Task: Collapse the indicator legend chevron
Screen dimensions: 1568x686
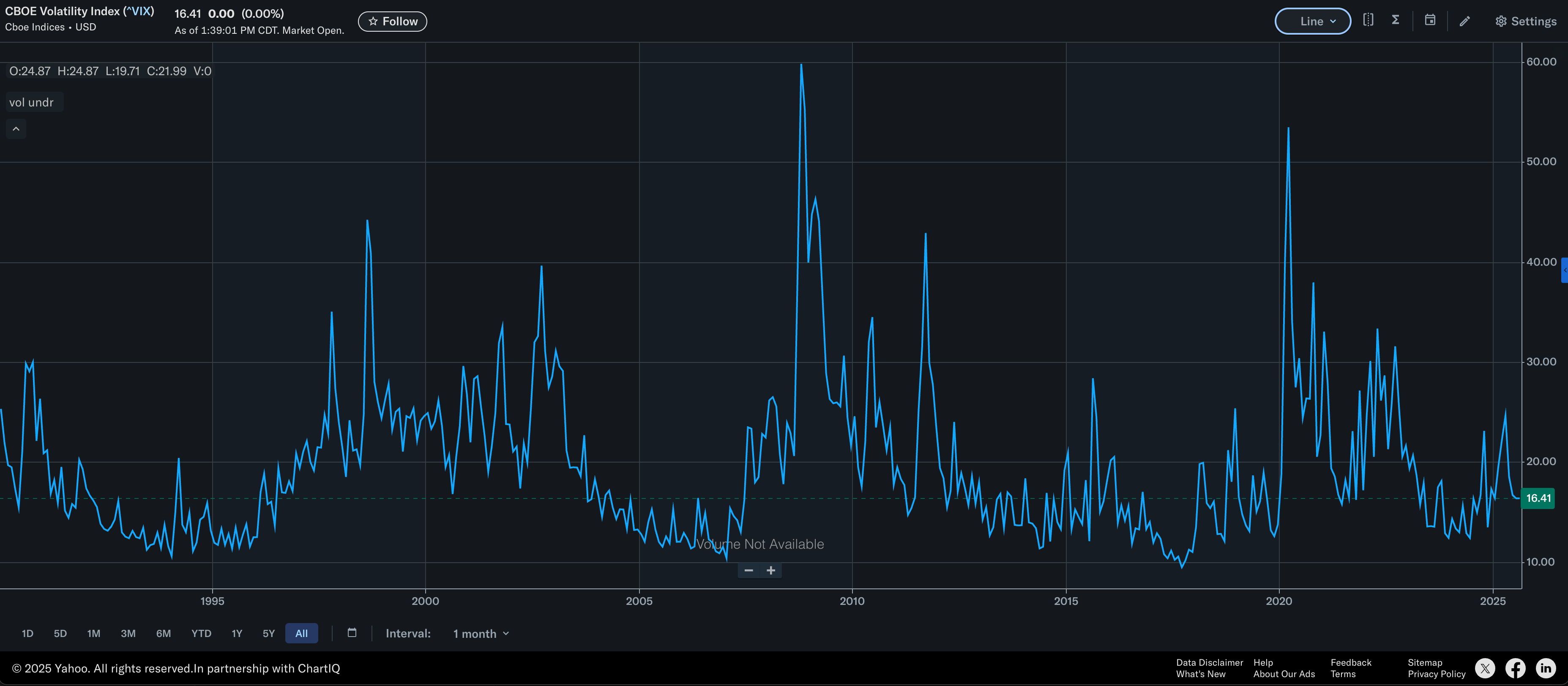Action: point(16,129)
